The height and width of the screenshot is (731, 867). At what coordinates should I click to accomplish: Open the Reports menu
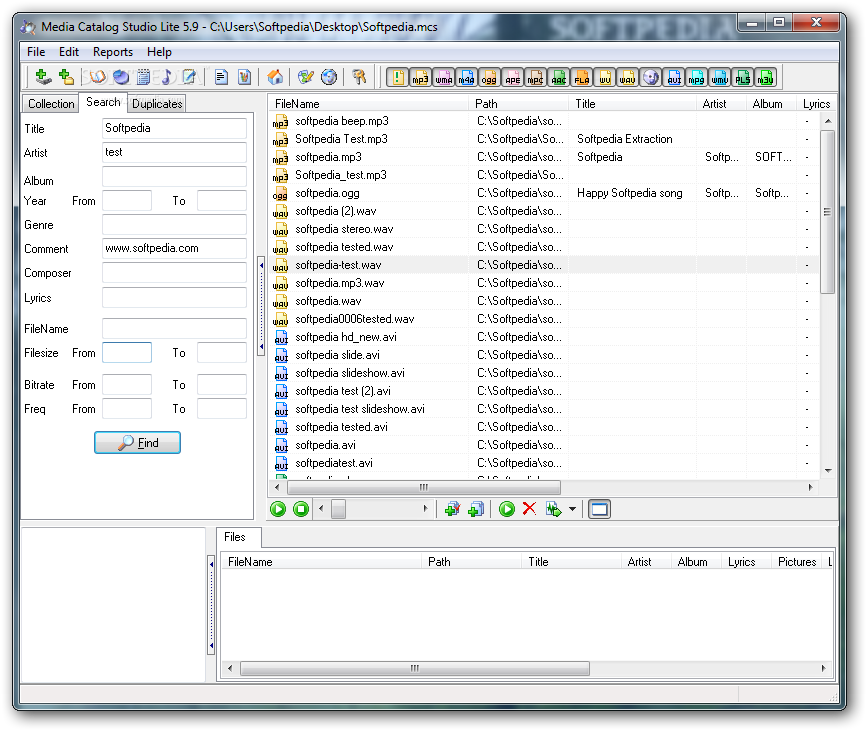113,52
